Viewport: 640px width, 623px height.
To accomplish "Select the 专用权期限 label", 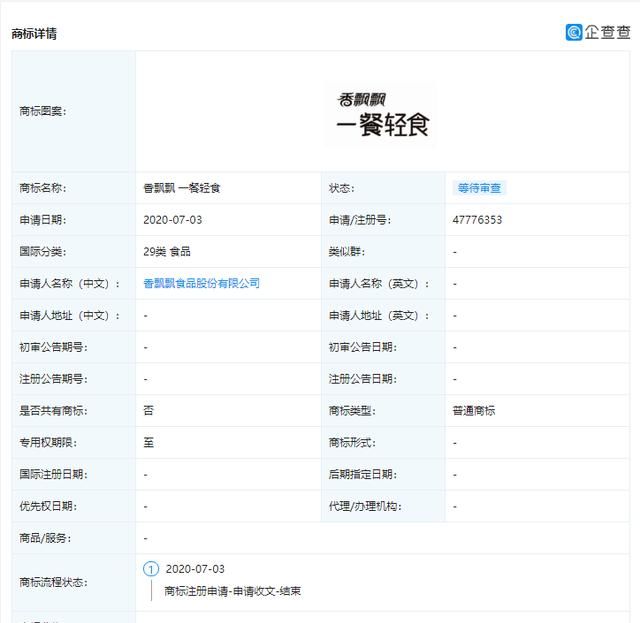I will point(48,443).
